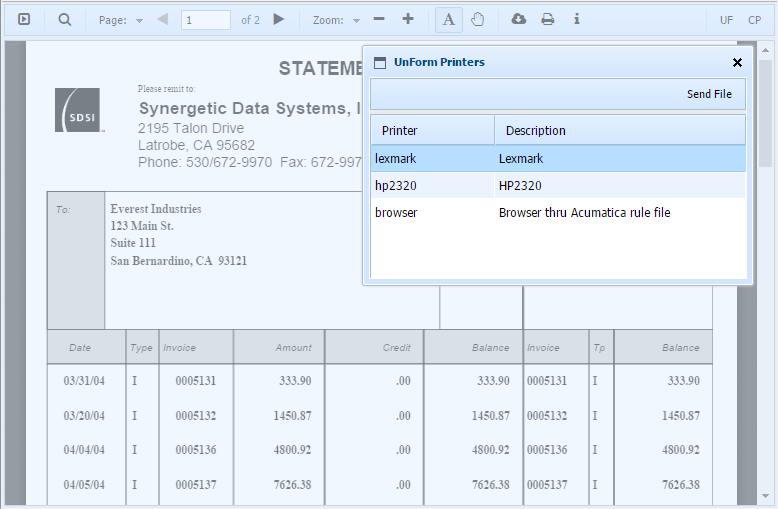Image resolution: width=778 pixels, height=509 pixels.
Task: Click the UF toolbar button
Action: pyautogui.click(x=726, y=20)
